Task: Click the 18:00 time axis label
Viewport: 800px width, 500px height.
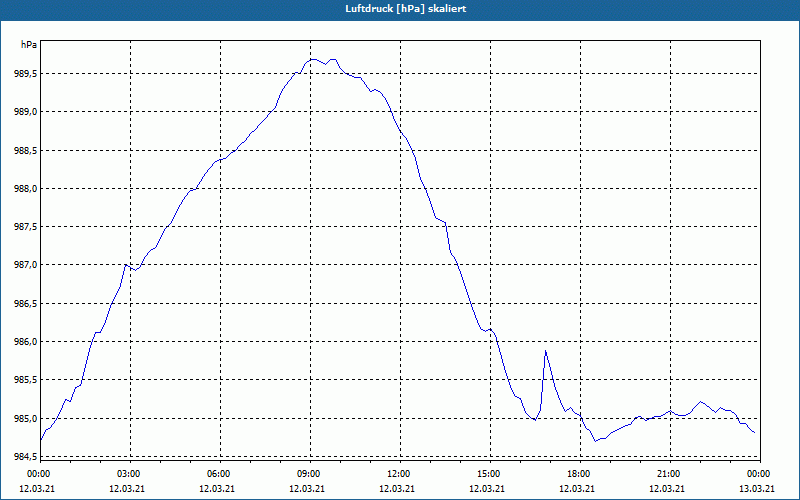Action: pos(578,474)
